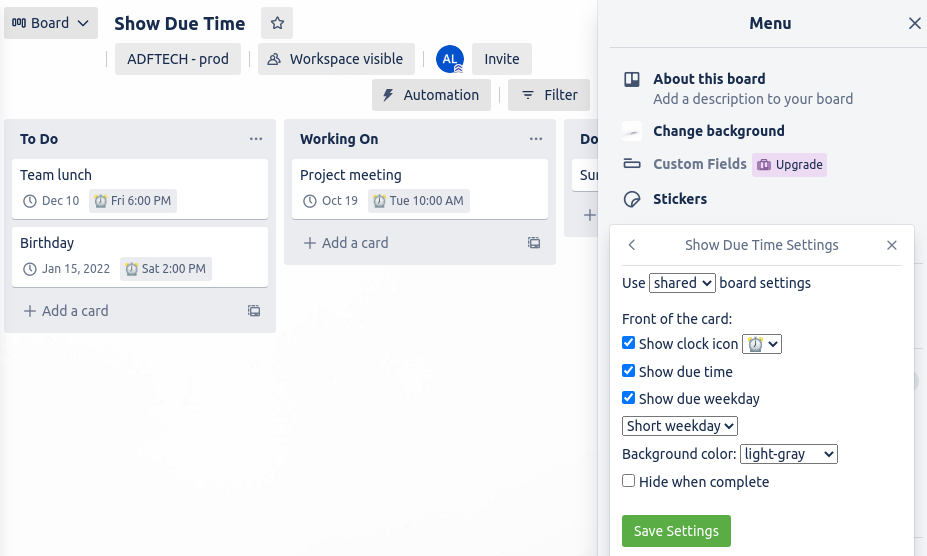
Task: Click the Oct 19 due date badge
Action: point(330,201)
